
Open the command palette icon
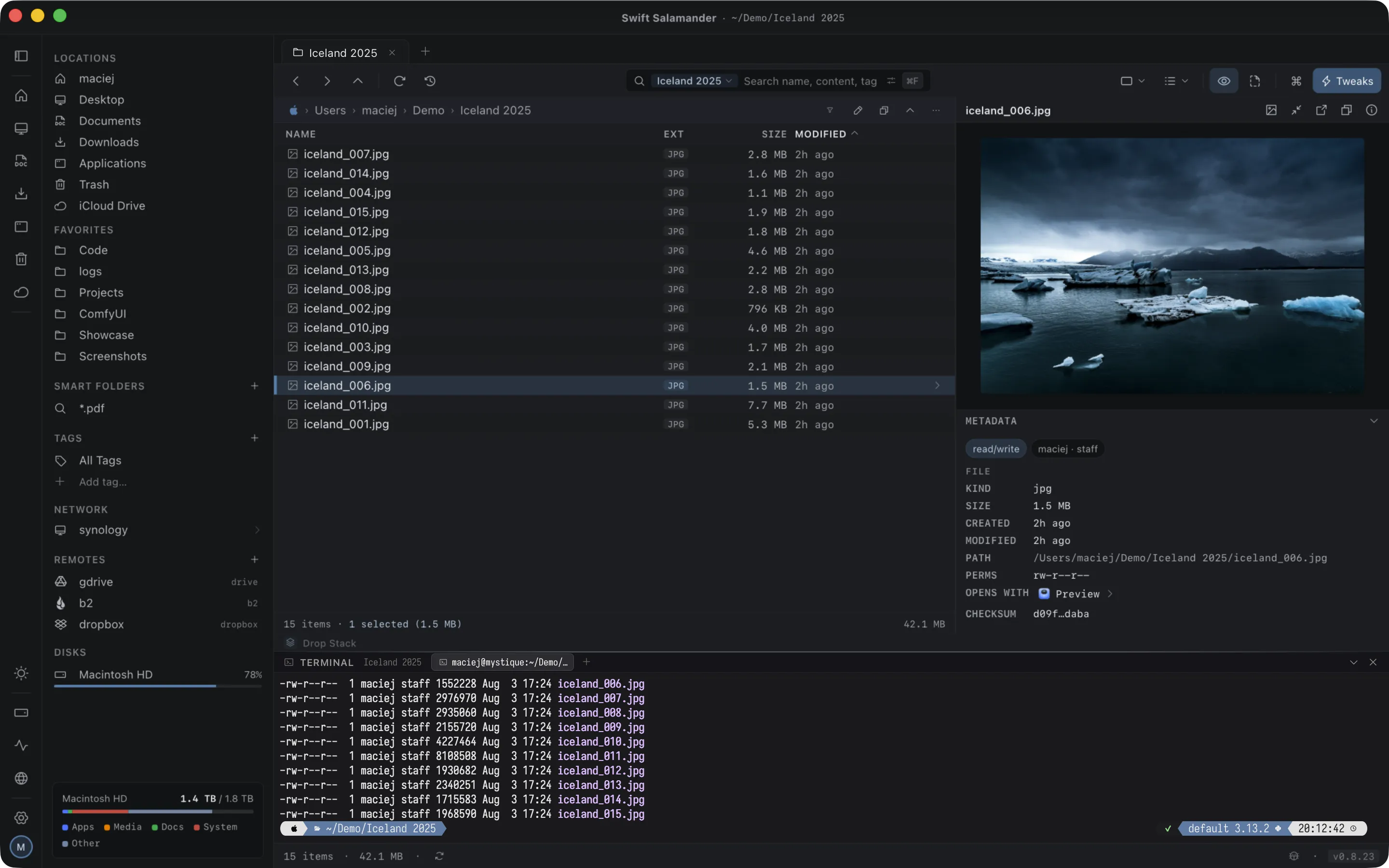(1296, 81)
